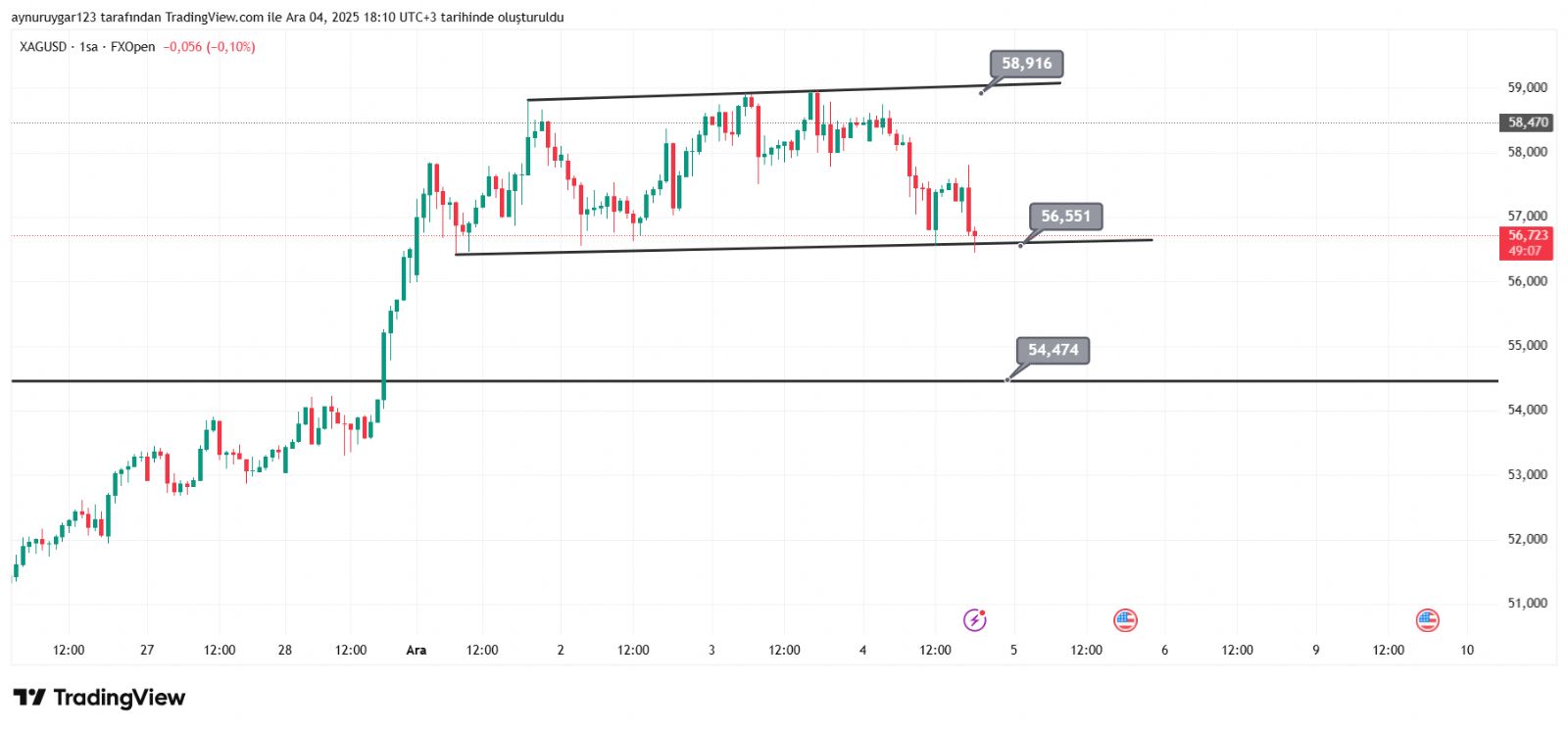The width and height of the screenshot is (1568, 730).
Task: Click the TradingView logo
Action: (99, 698)
